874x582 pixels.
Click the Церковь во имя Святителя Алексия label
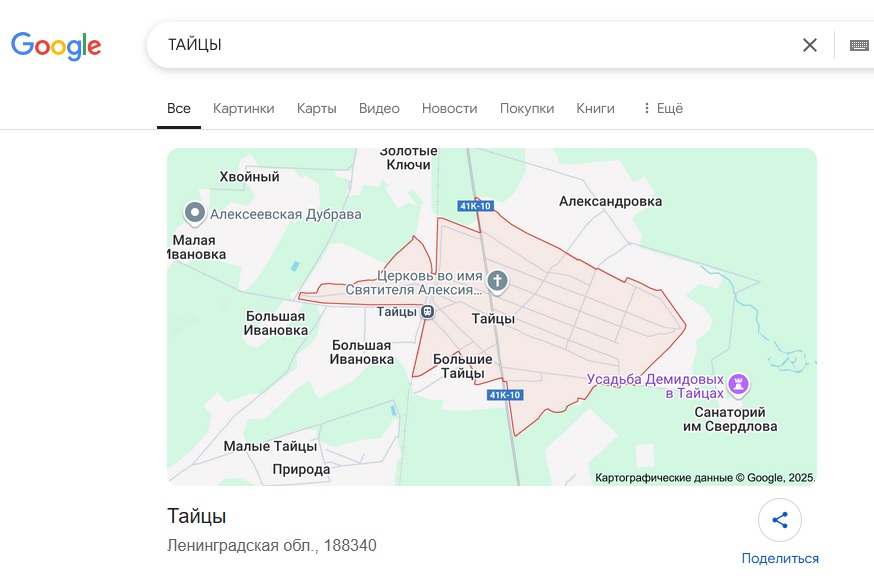[414, 283]
